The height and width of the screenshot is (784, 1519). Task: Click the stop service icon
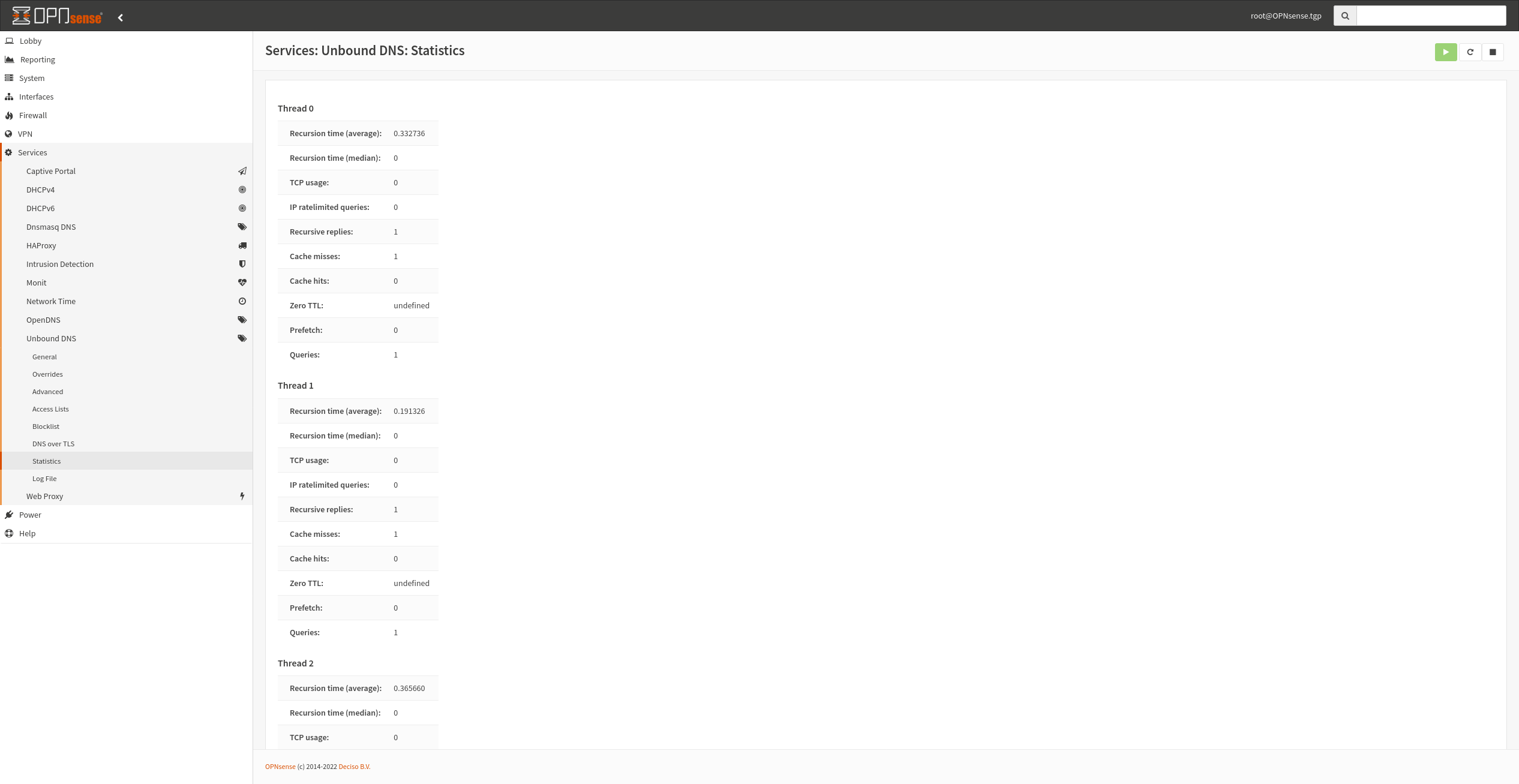1493,51
